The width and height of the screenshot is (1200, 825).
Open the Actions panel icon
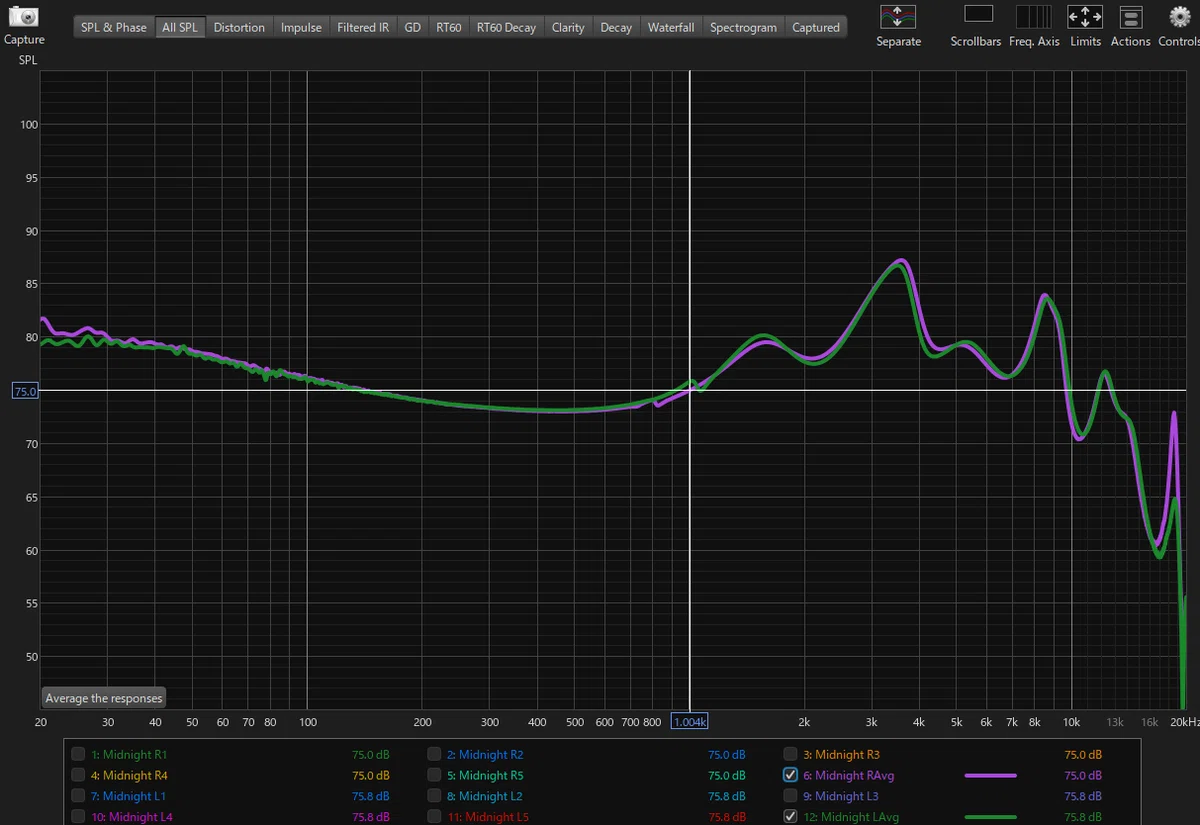tap(1130, 16)
